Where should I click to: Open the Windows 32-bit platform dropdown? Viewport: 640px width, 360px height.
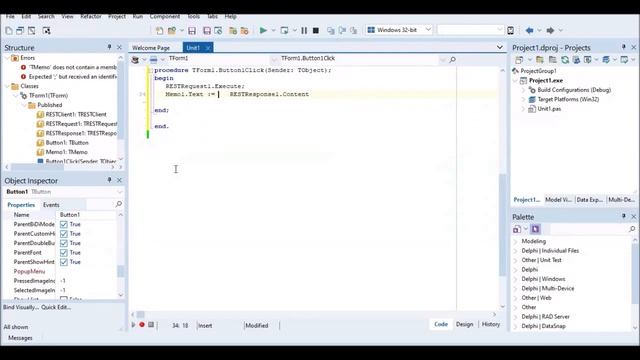pyautogui.click(x=428, y=30)
